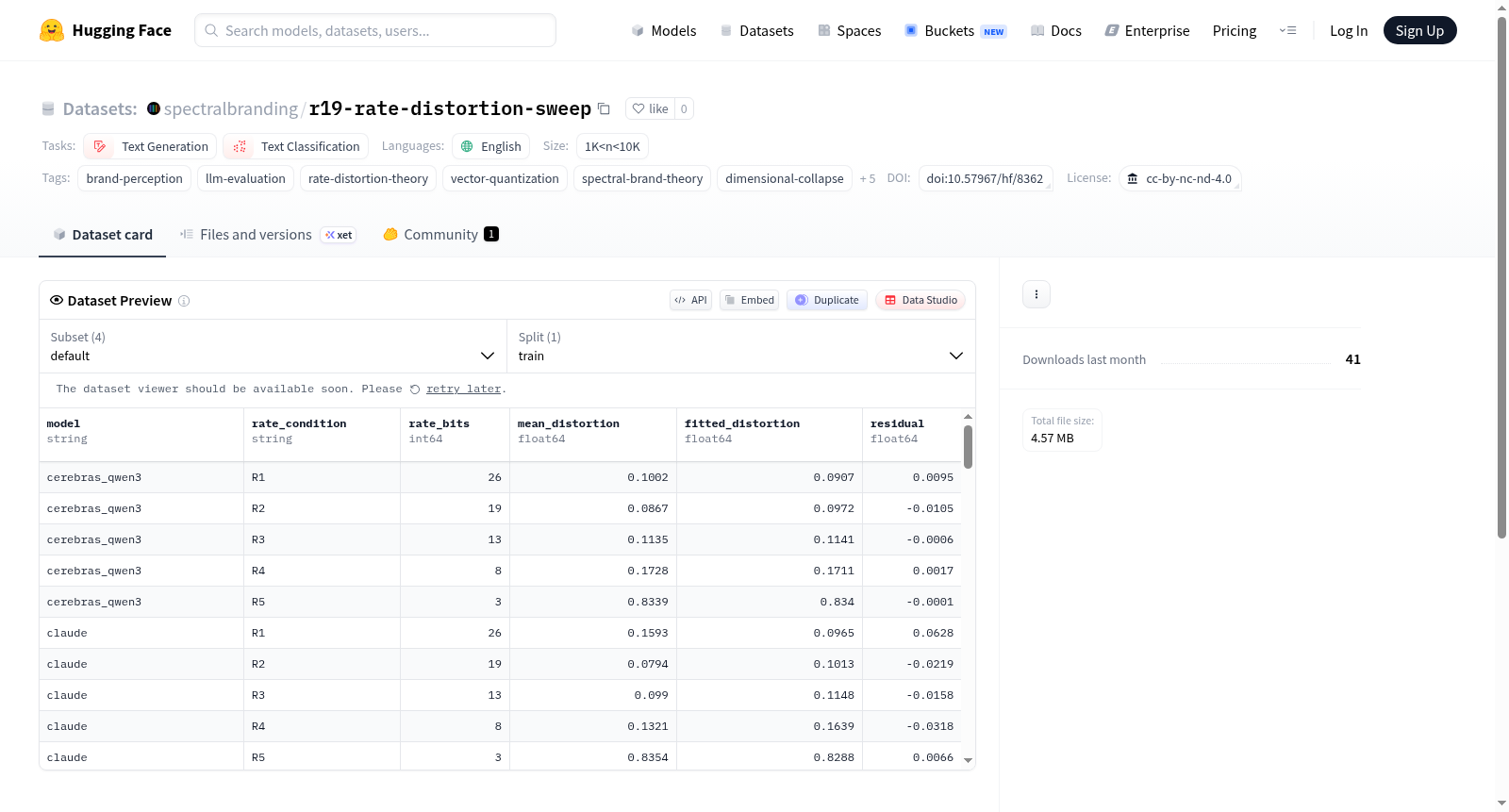Select the vector-quantization tag
The height and width of the screenshot is (812, 1509).
click(505, 178)
